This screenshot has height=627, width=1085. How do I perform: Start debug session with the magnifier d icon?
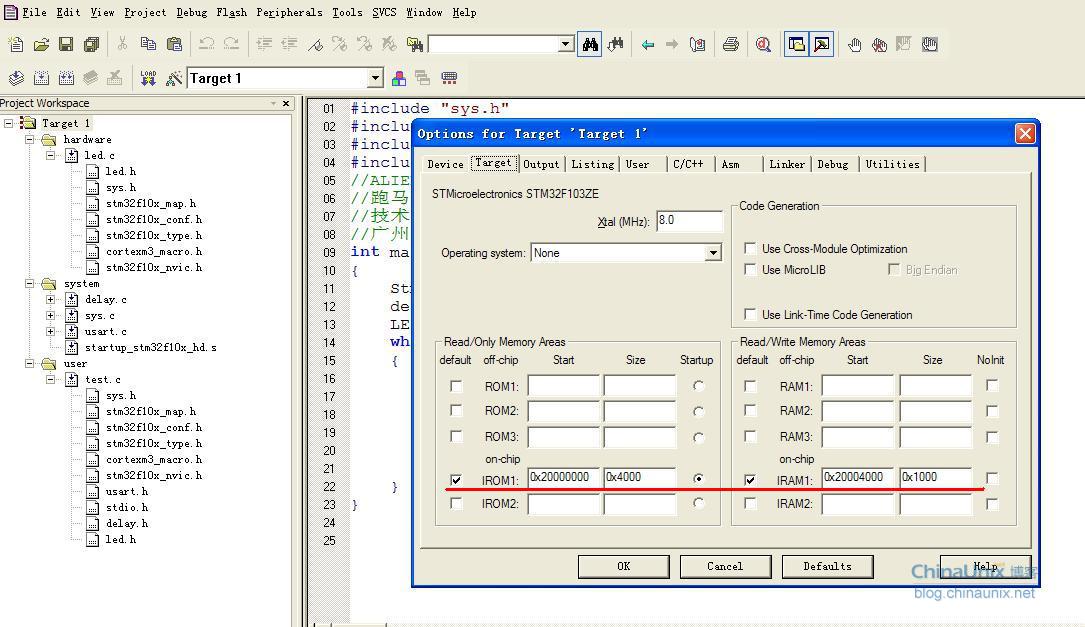coord(763,45)
